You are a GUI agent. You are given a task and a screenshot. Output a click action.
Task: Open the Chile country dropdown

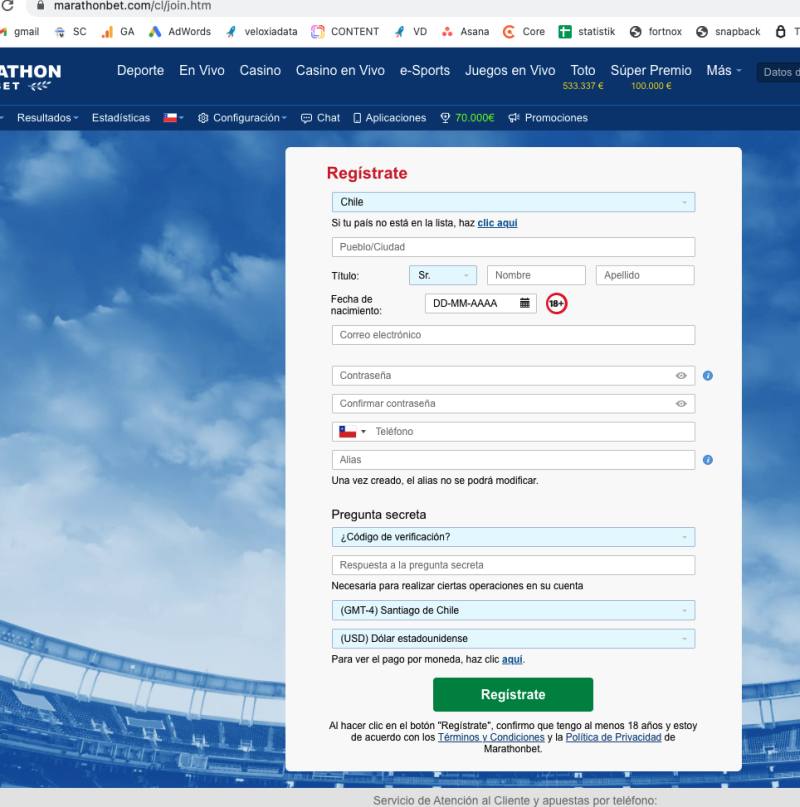pos(513,202)
